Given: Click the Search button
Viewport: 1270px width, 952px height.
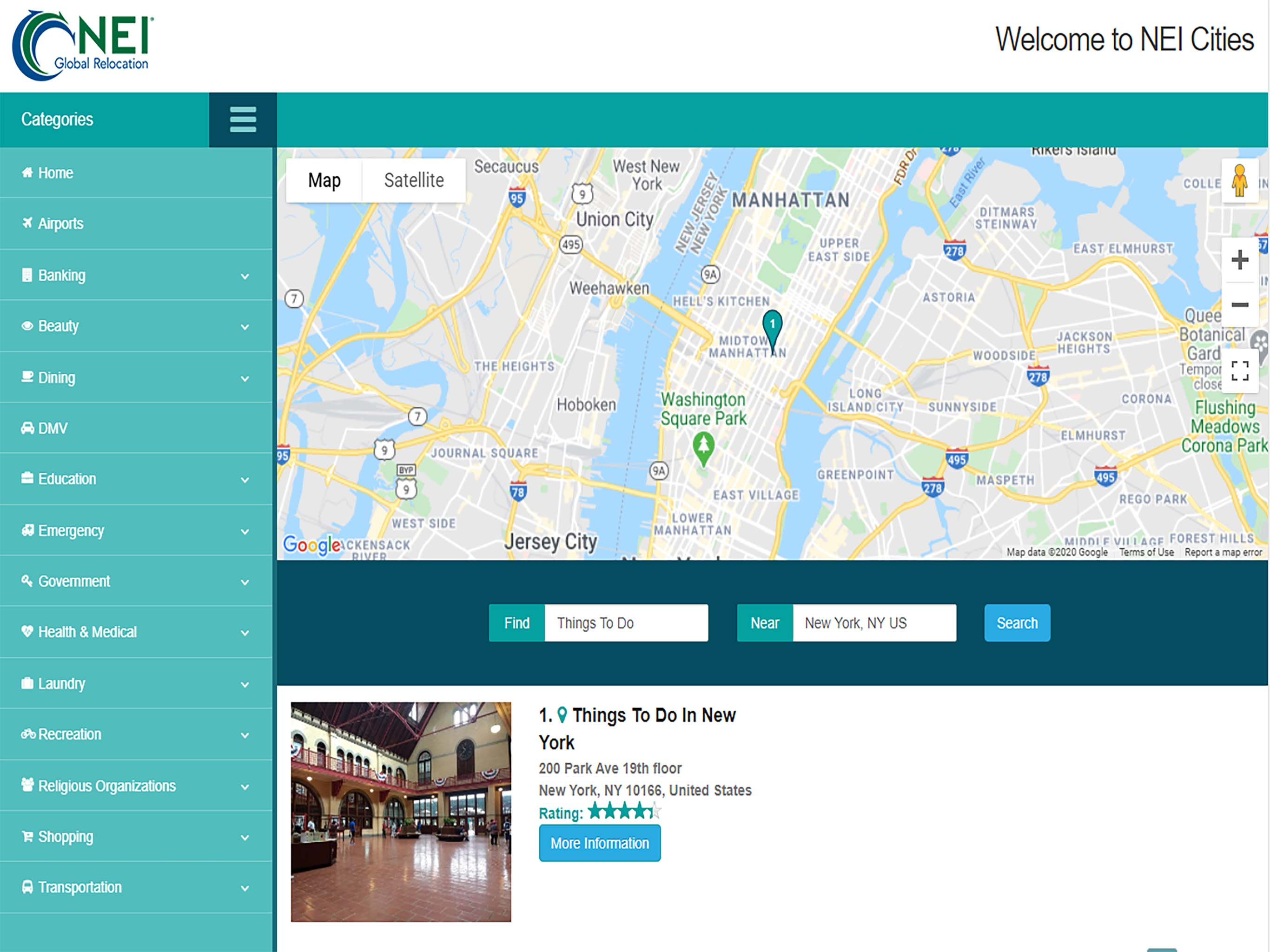Looking at the screenshot, I should tap(1017, 622).
